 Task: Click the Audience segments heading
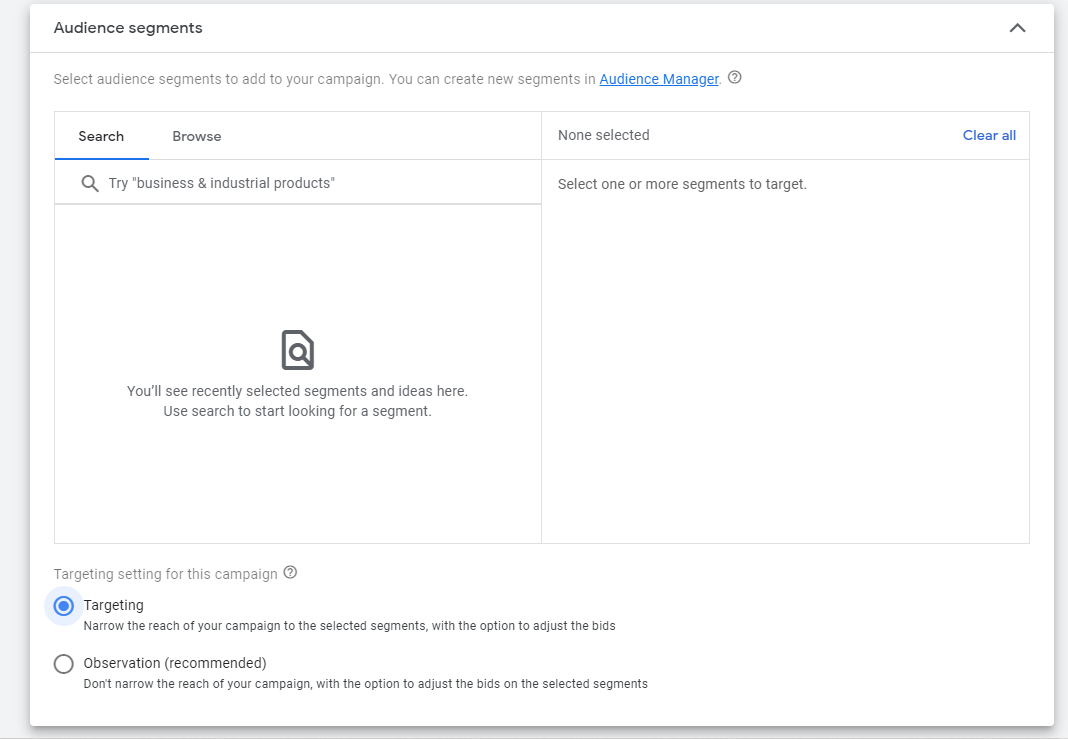(128, 28)
